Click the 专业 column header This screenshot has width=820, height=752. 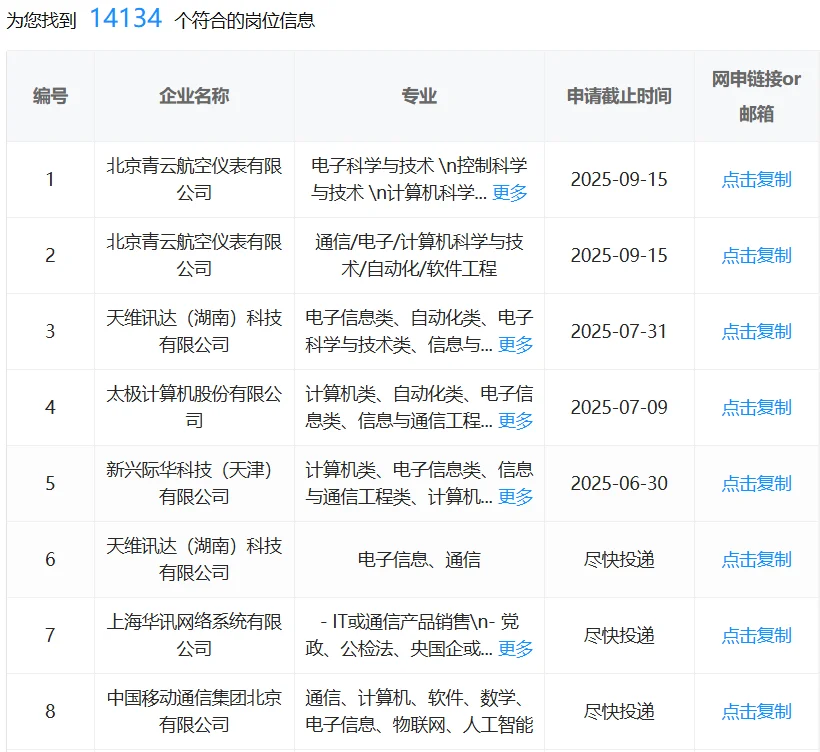coord(419,96)
